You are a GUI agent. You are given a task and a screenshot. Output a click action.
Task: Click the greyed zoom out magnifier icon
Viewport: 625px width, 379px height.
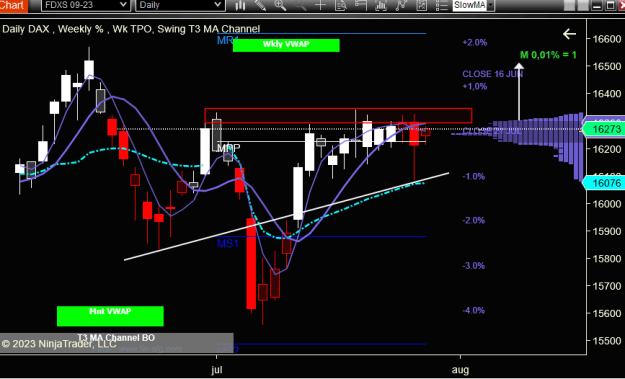pos(301,5)
